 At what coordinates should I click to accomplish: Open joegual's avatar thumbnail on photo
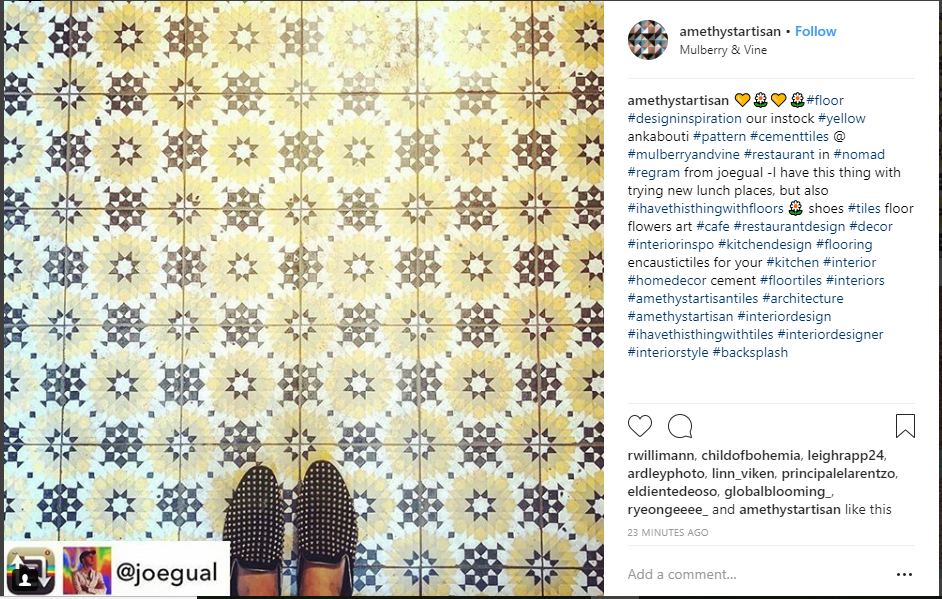(x=87, y=571)
